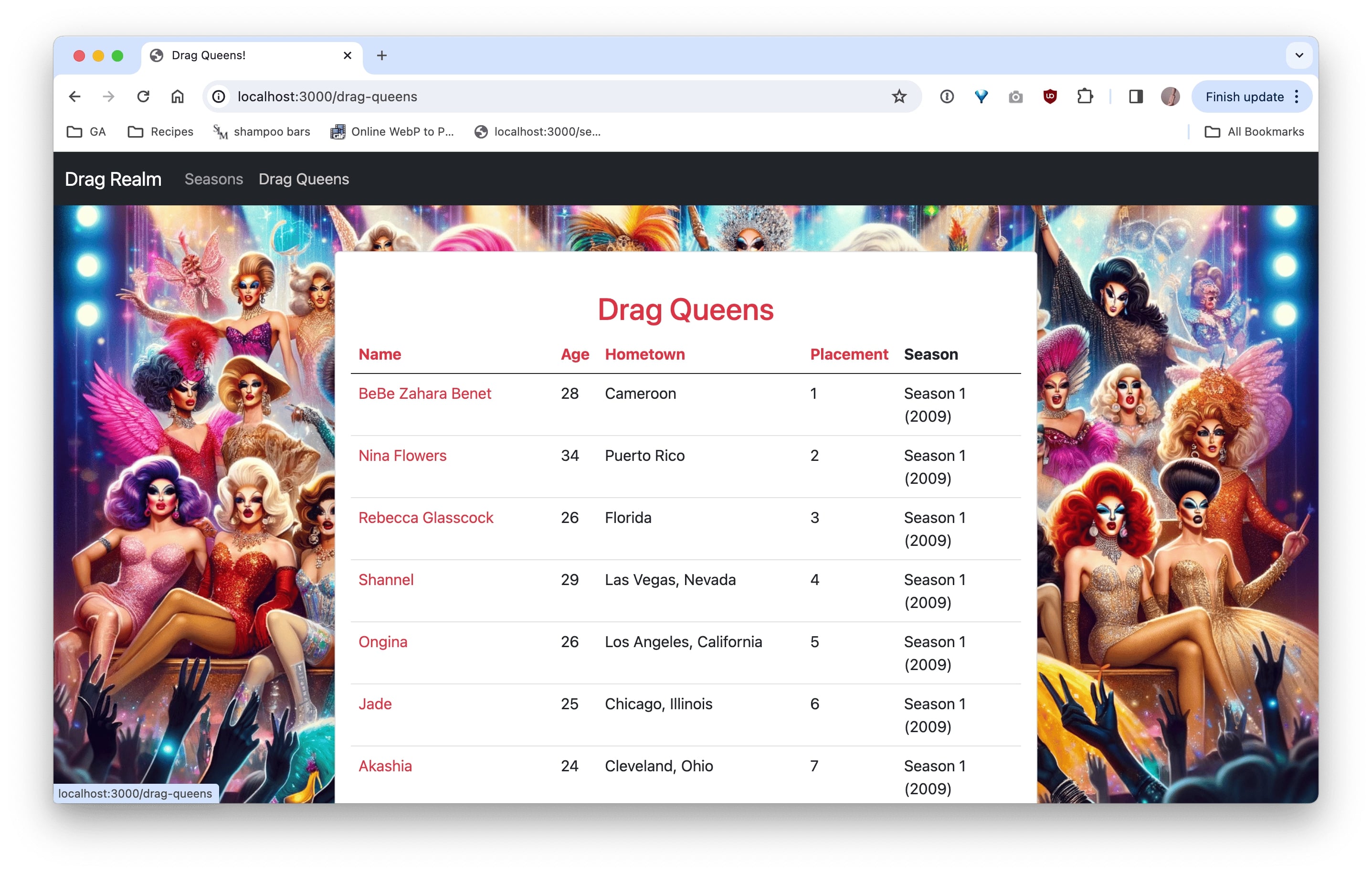Open the browser home page

[x=177, y=96]
